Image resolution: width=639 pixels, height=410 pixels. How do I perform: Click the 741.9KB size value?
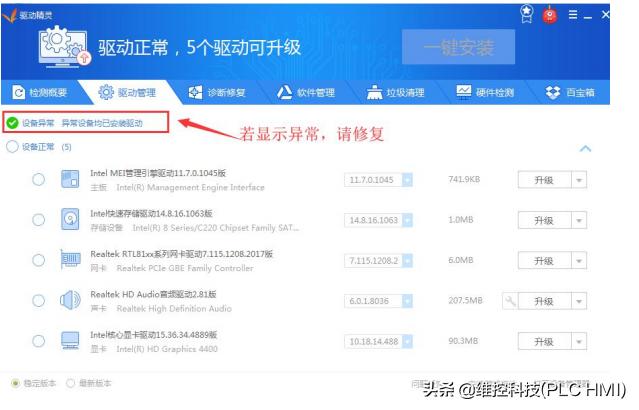pyautogui.click(x=464, y=179)
